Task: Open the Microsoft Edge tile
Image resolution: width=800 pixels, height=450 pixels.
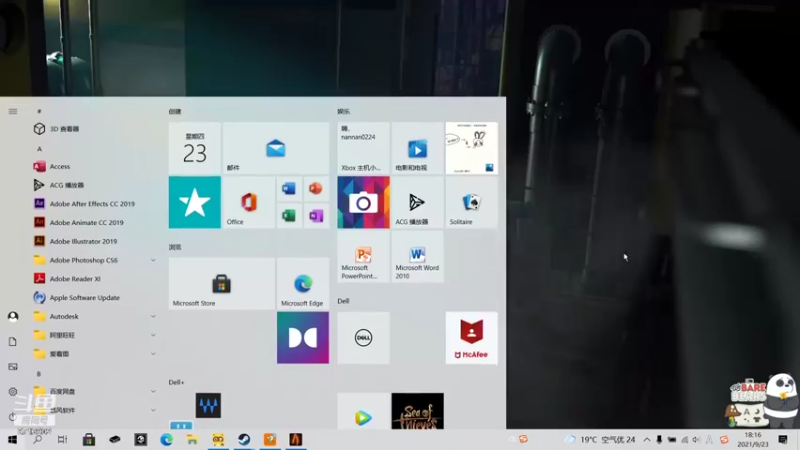Action: coord(303,283)
